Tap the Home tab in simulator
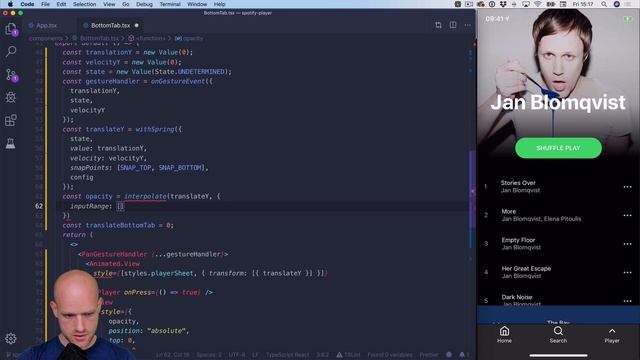The width and height of the screenshot is (640, 360). click(504, 335)
